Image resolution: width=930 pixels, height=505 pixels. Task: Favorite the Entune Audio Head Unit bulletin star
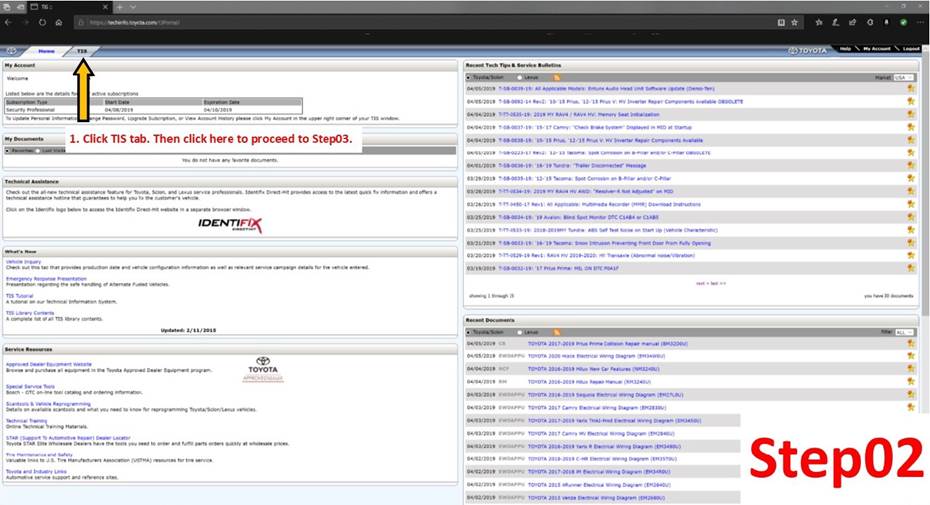pos(911,88)
